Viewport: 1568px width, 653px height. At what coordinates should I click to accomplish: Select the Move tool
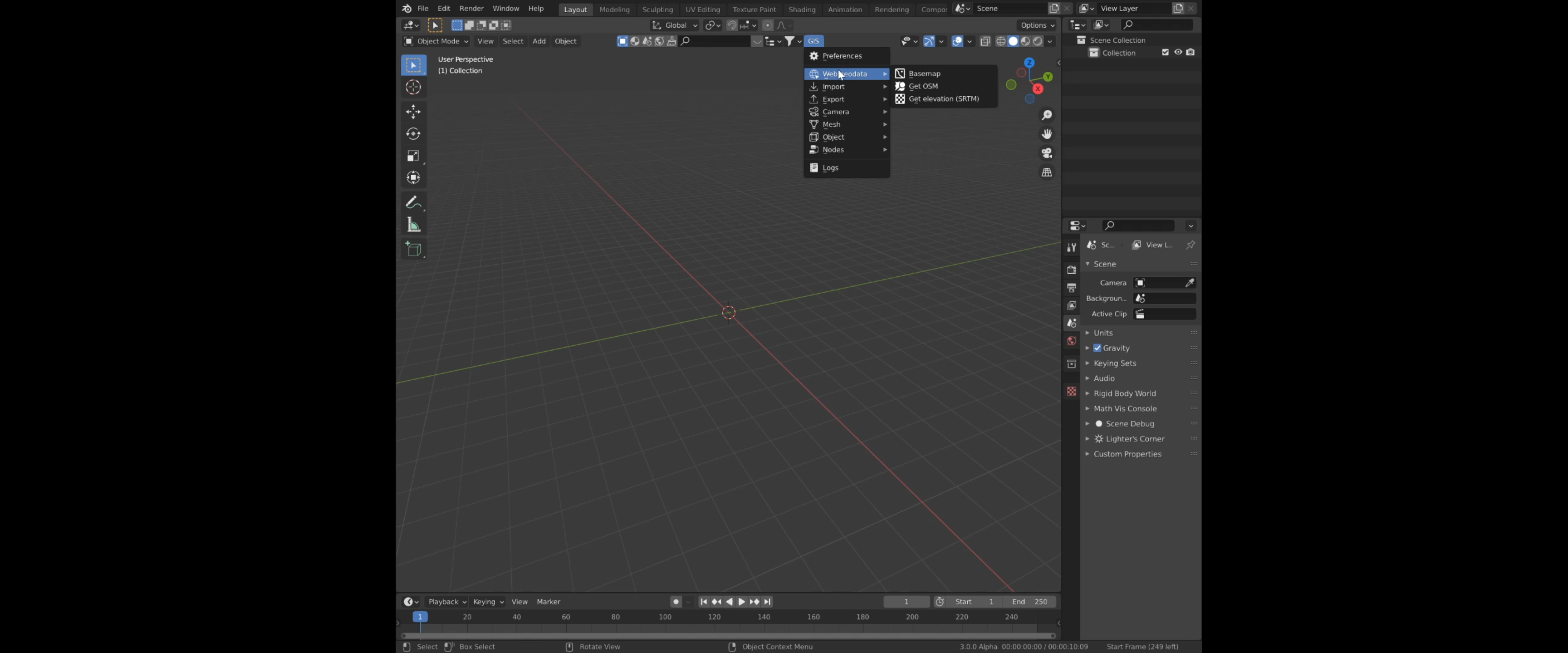coord(413,111)
